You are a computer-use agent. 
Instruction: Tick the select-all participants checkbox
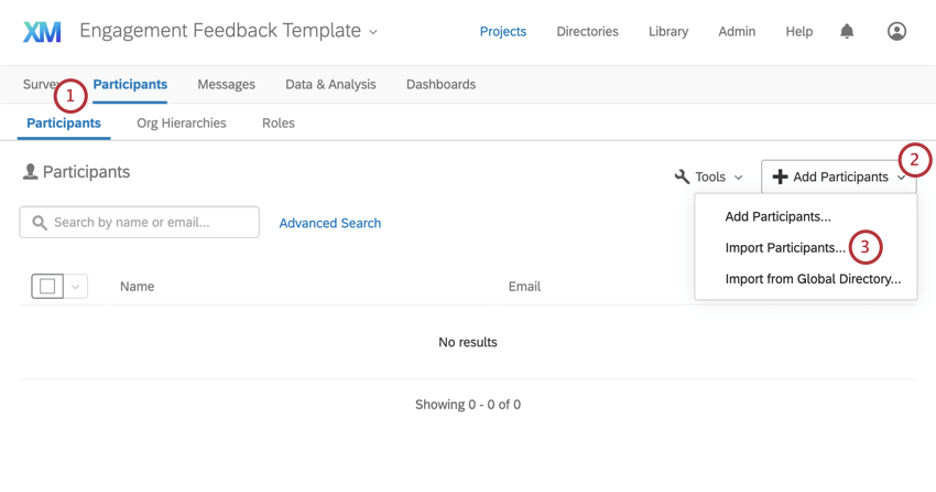(48, 286)
